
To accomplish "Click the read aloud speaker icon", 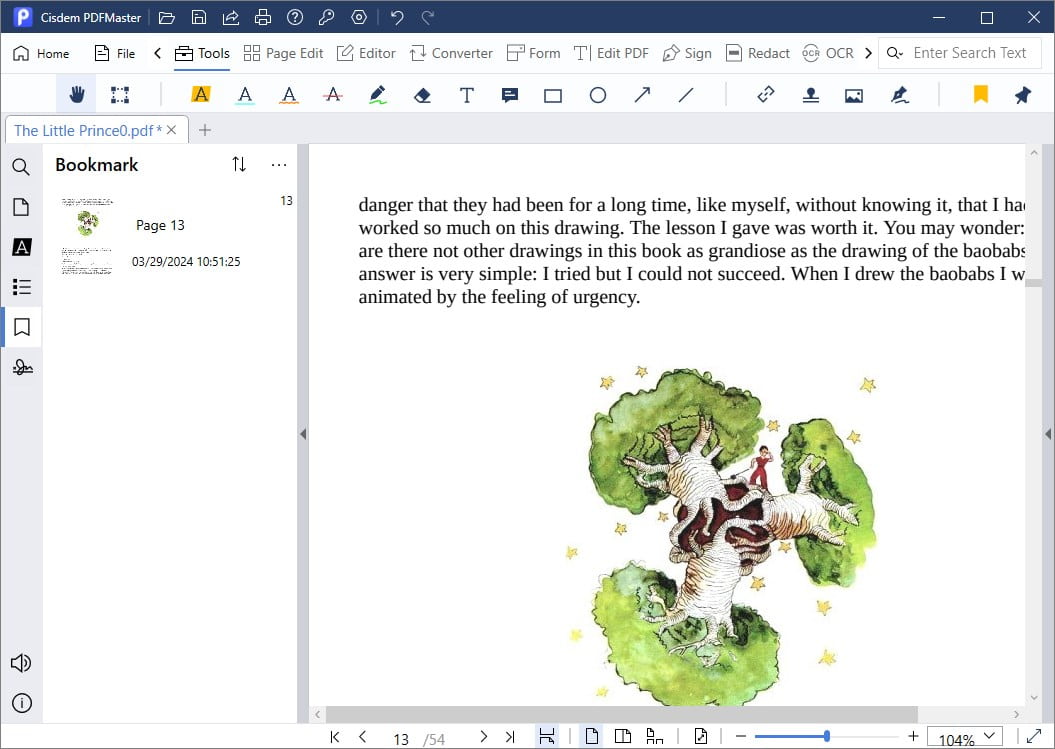I will pos(21,663).
